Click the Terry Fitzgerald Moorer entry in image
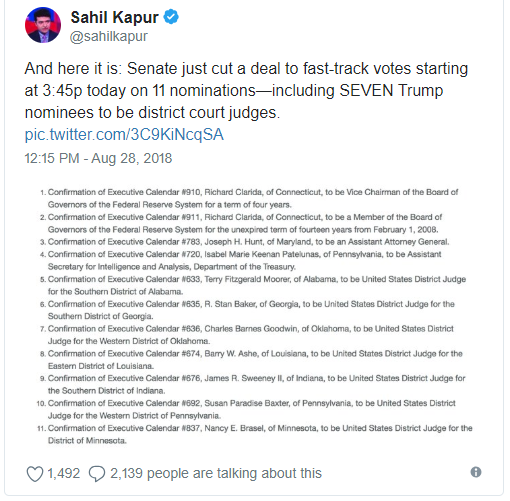Viewport: 510px width, 501px height. [253, 285]
